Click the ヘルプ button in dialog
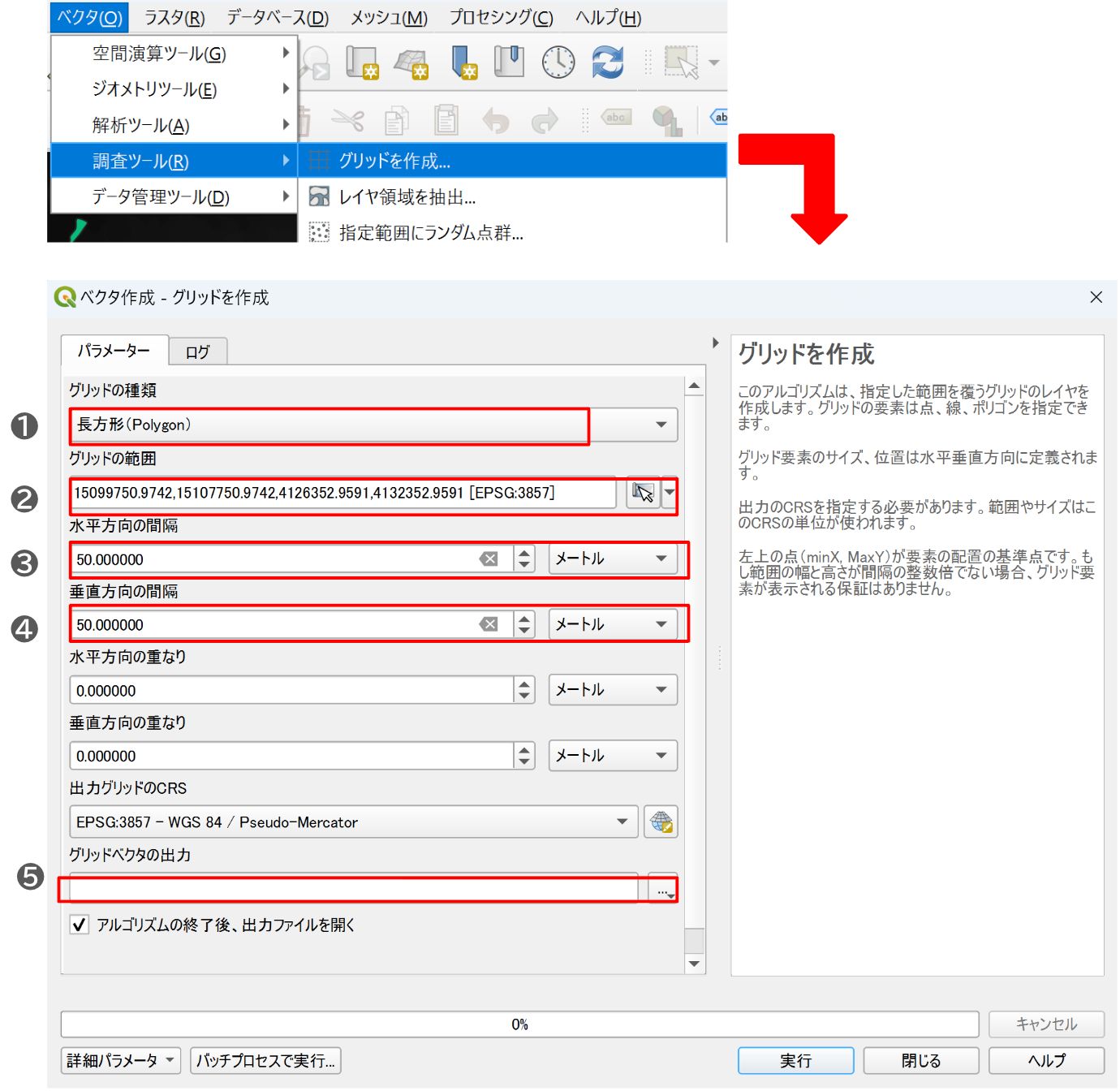This screenshot has width=1120, height=1091. click(1046, 1060)
